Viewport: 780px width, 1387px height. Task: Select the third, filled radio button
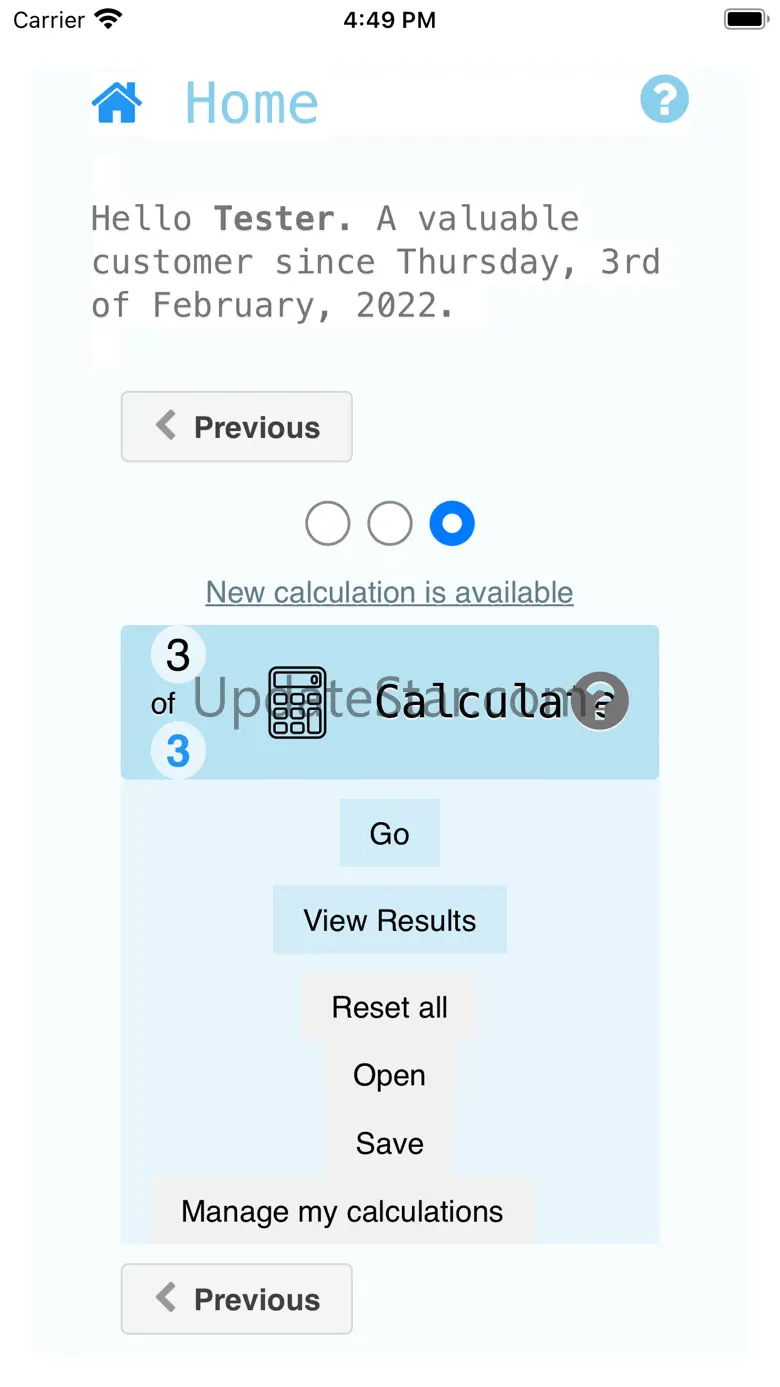coord(452,524)
